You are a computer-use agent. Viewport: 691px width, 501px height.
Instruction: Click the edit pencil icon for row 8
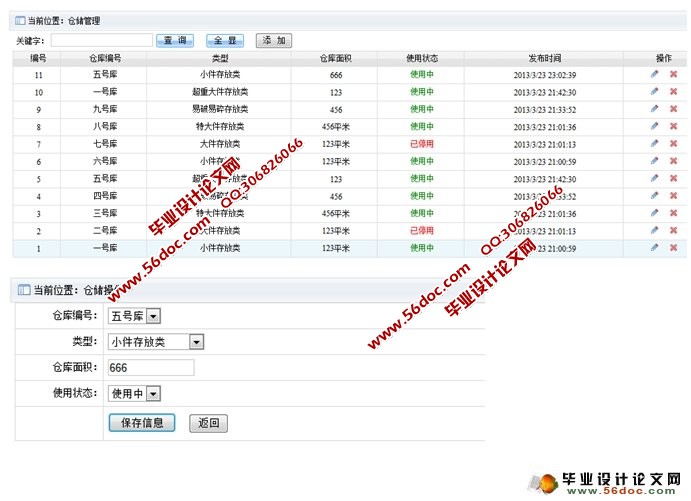(654, 126)
